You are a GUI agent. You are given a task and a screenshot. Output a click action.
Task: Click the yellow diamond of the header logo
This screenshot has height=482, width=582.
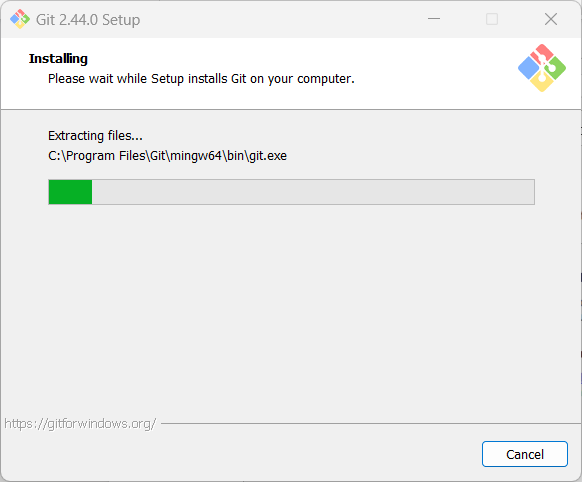(x=542, y=82)
